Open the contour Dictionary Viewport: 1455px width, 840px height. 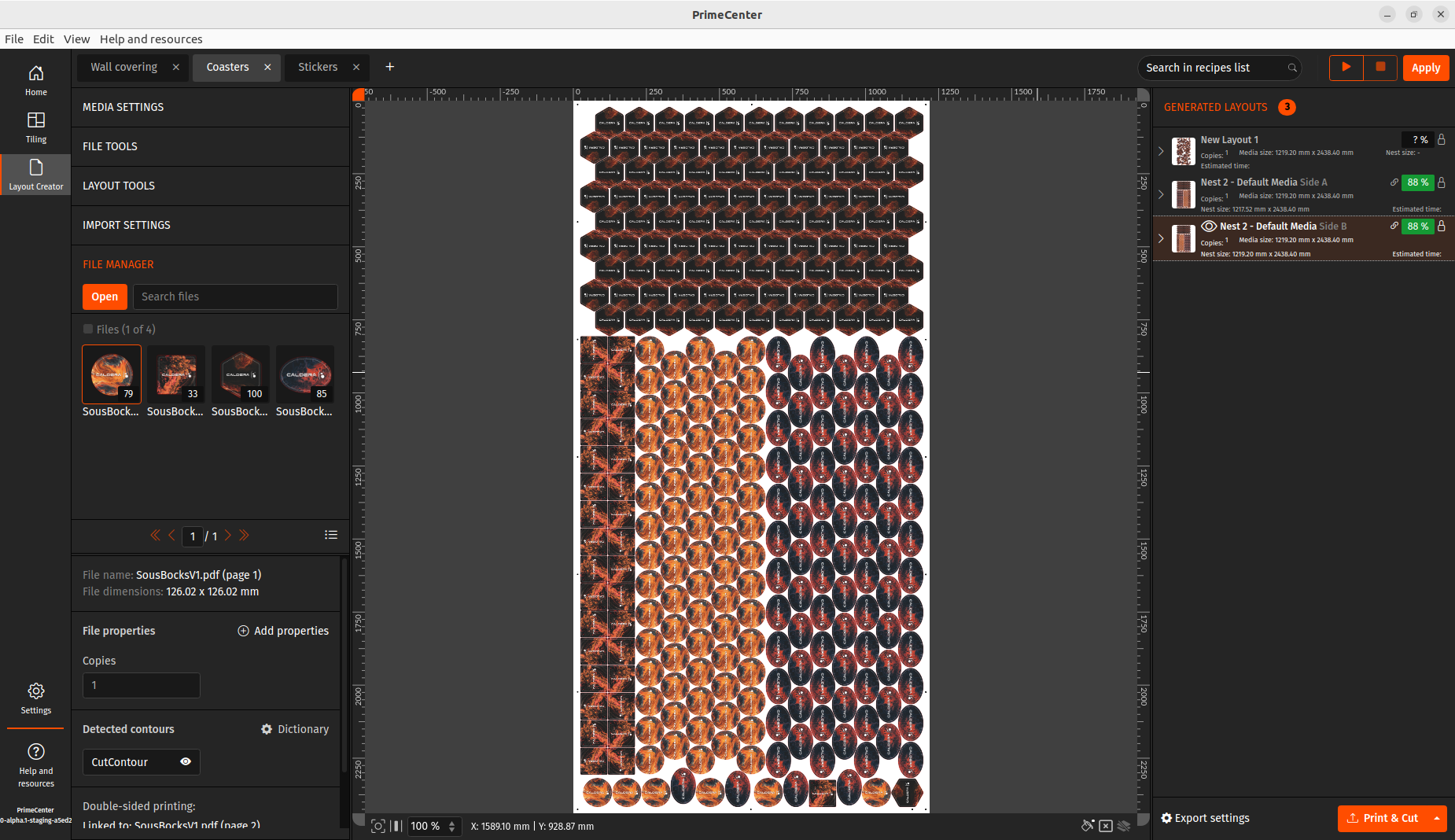point(295,729)
